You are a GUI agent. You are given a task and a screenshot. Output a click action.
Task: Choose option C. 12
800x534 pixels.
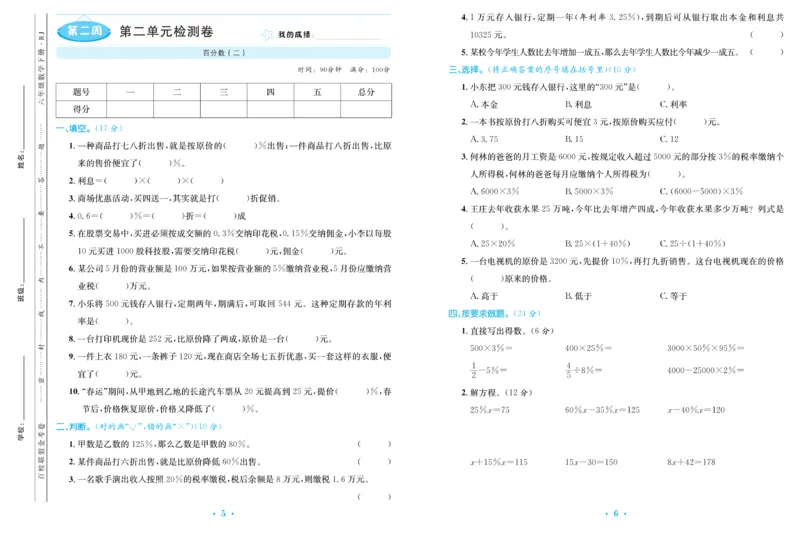tap(669, 139)
